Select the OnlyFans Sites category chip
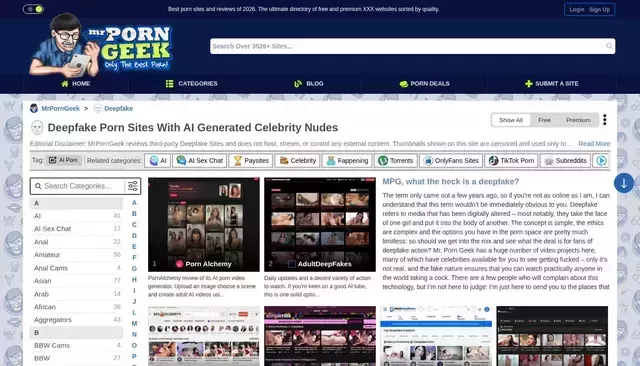Screen dimensions: 640x366 (451, 161)
